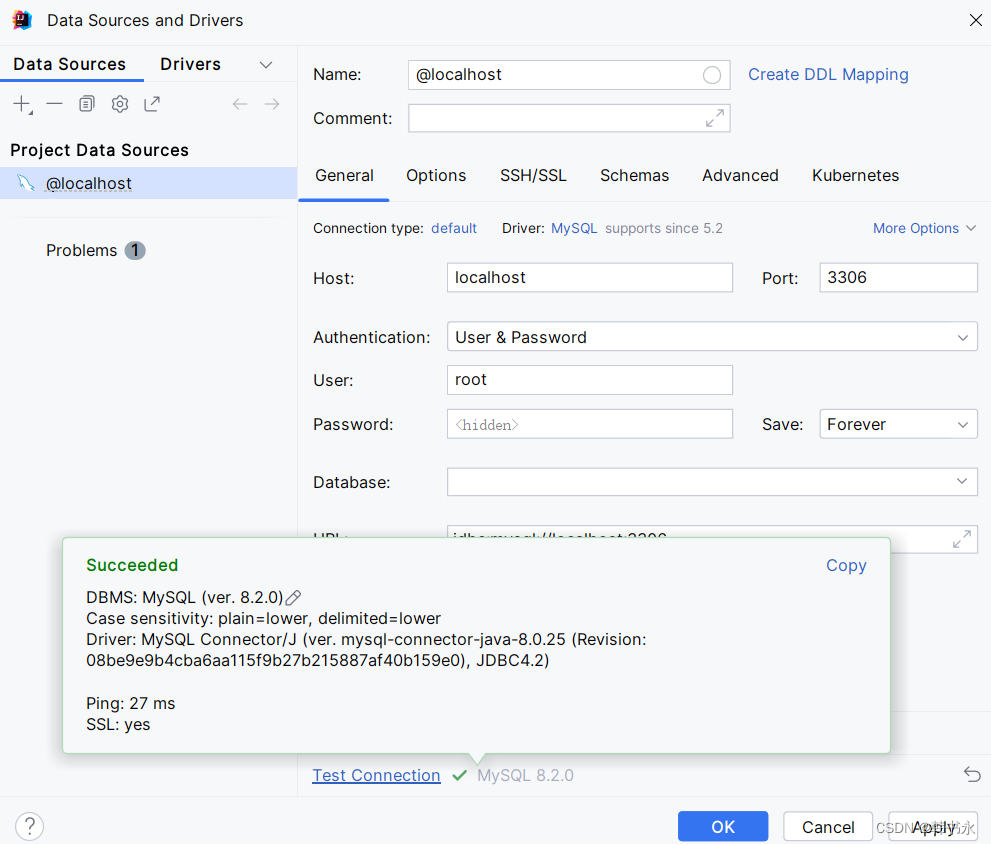This screenshot has width=991, height=844.
Task: Focus the Comment input field
Action: pyautogui.click(x=569, y=118)
